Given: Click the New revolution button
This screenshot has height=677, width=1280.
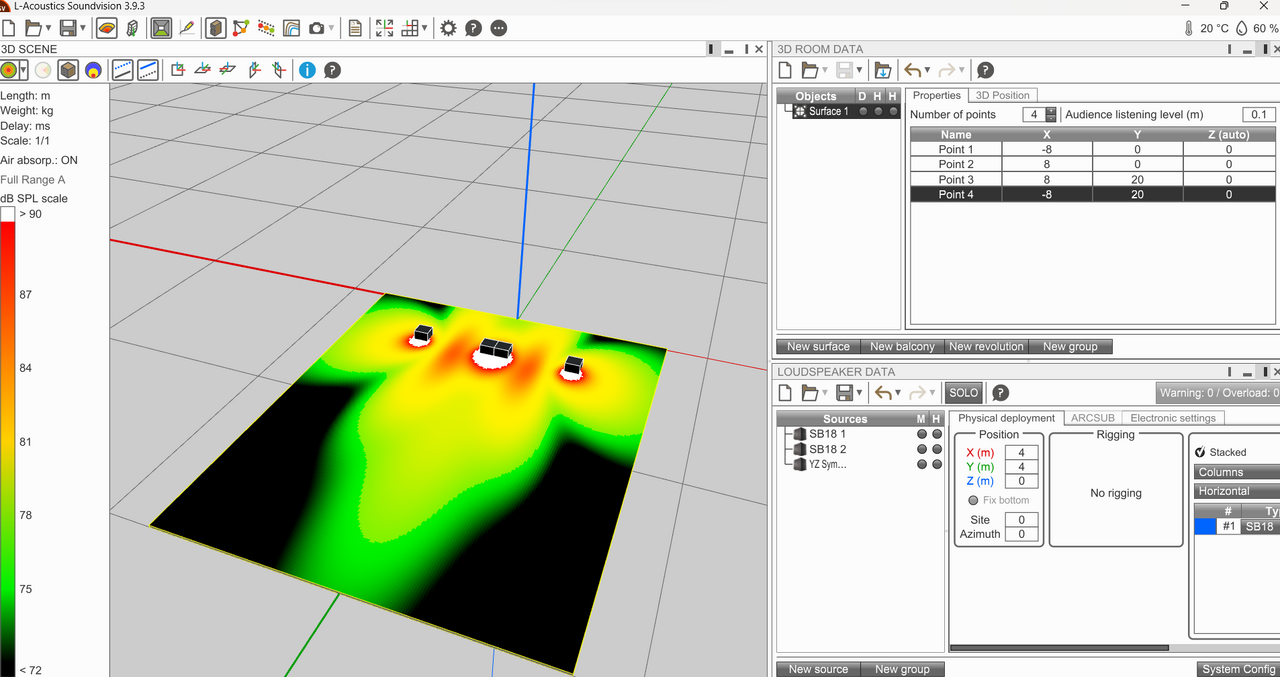Looking at the screenshot, I should pyautogui.click(x=986, y=347).
